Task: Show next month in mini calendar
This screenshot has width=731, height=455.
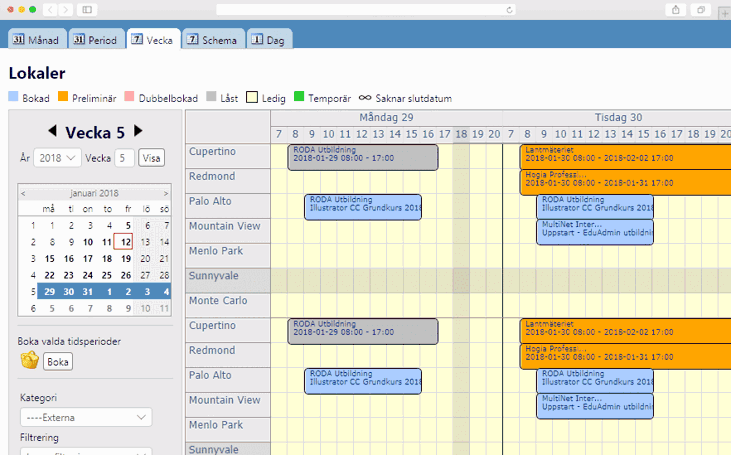Action: click(x=165, y=193)
